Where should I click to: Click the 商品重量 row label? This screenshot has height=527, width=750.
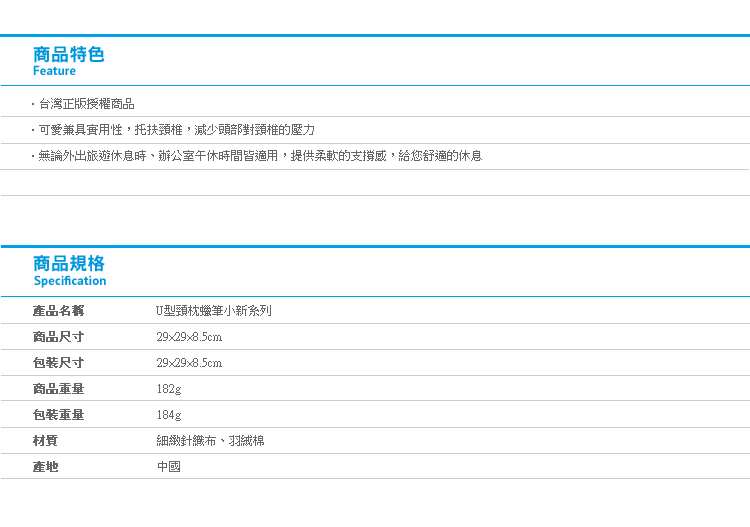point(58,388)
